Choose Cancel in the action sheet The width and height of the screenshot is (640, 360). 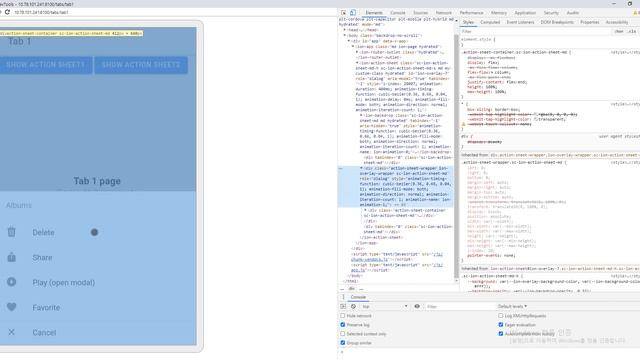point(98,332)
